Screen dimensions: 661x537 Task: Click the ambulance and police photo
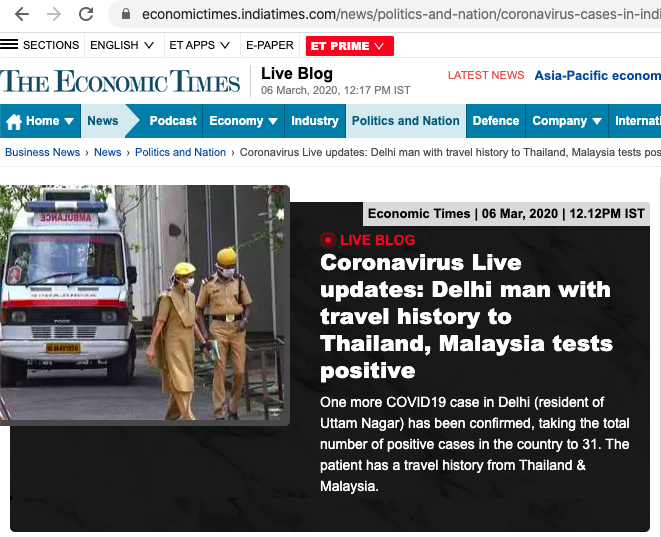pos(144,303)
